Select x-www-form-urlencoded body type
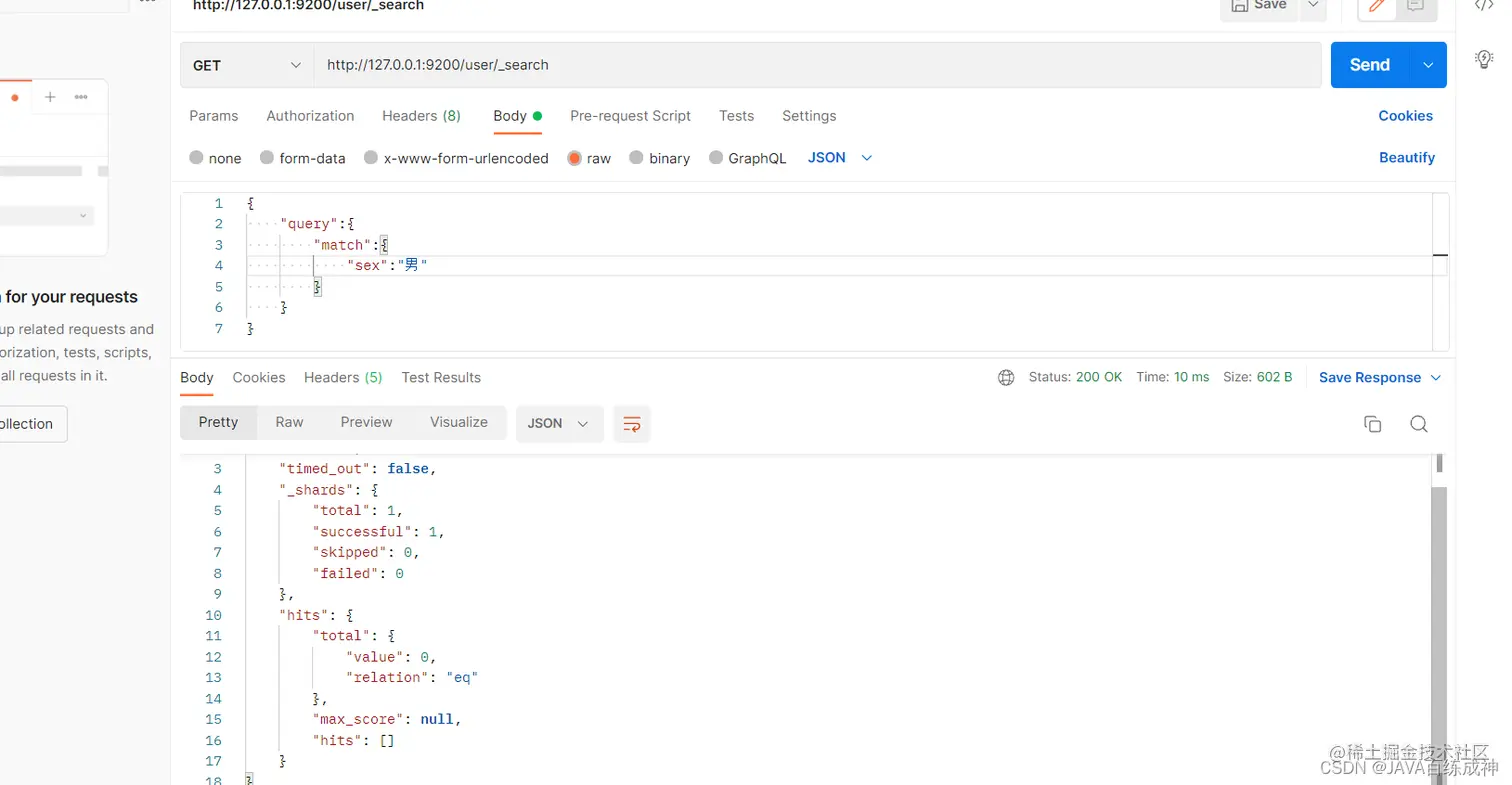Image resolution: width=1512 pixels, height=785 pixels. 456,158
